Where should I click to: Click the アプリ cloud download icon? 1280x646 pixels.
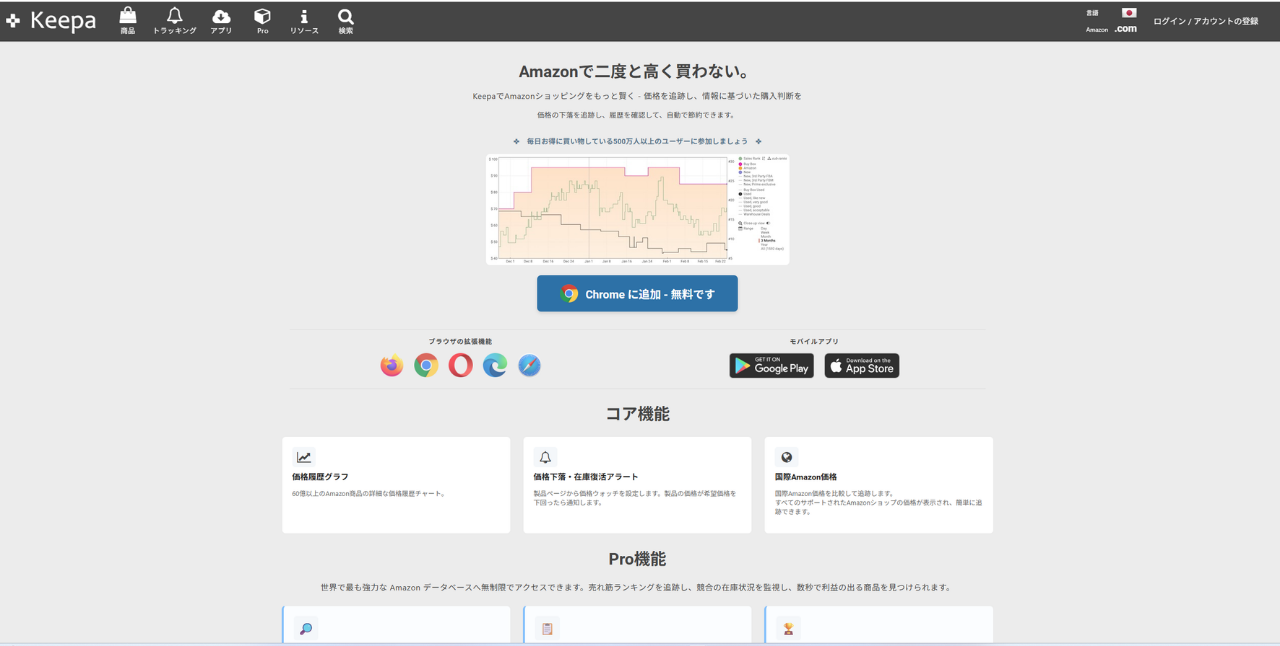tap(221, 20)
